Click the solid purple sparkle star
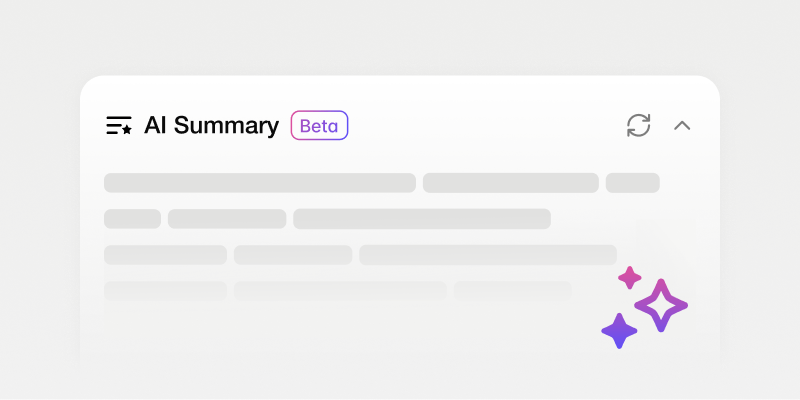Screen dimensions: 800x400 coord(619,331)
